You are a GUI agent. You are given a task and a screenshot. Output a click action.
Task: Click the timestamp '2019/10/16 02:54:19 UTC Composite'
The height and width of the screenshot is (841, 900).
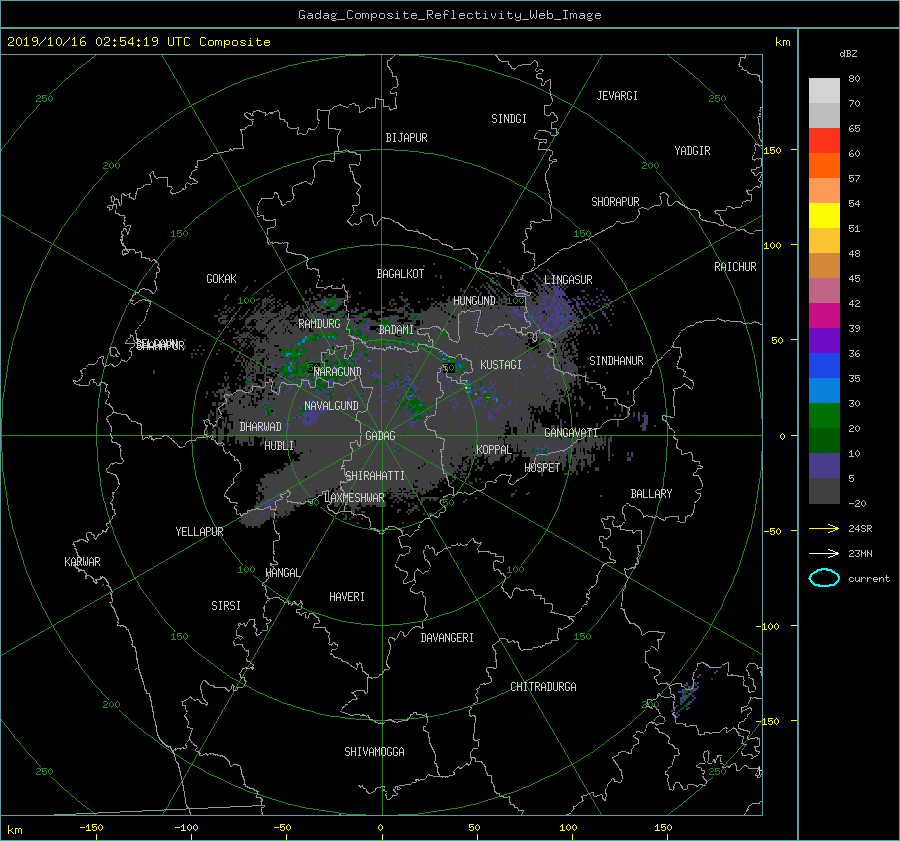click(x=138, y=42)
